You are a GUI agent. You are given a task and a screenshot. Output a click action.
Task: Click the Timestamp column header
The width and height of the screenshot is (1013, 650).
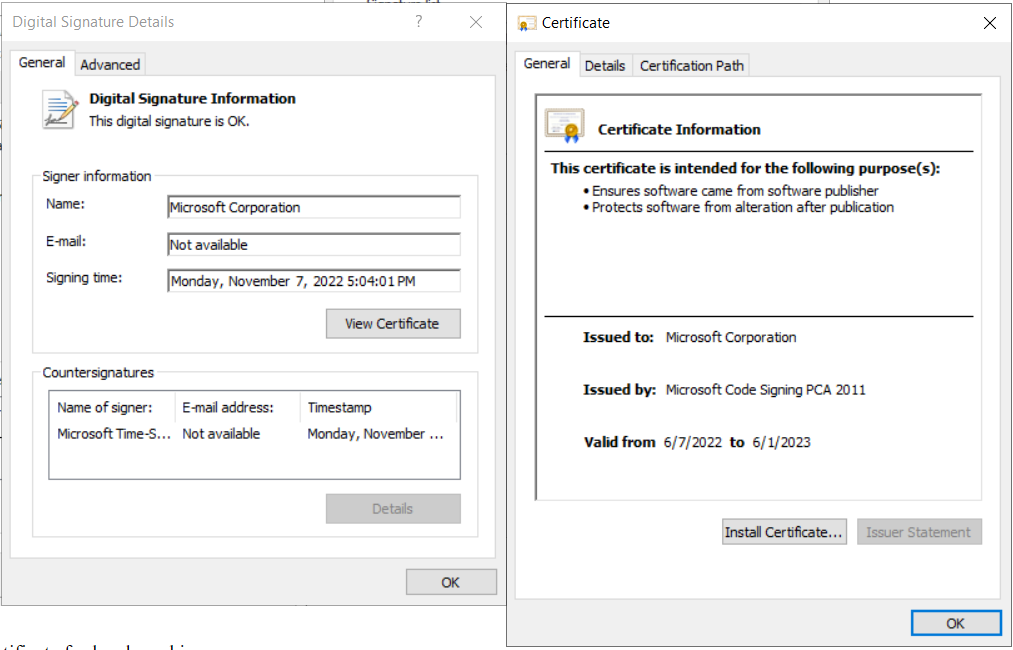(x=378, y=408)
